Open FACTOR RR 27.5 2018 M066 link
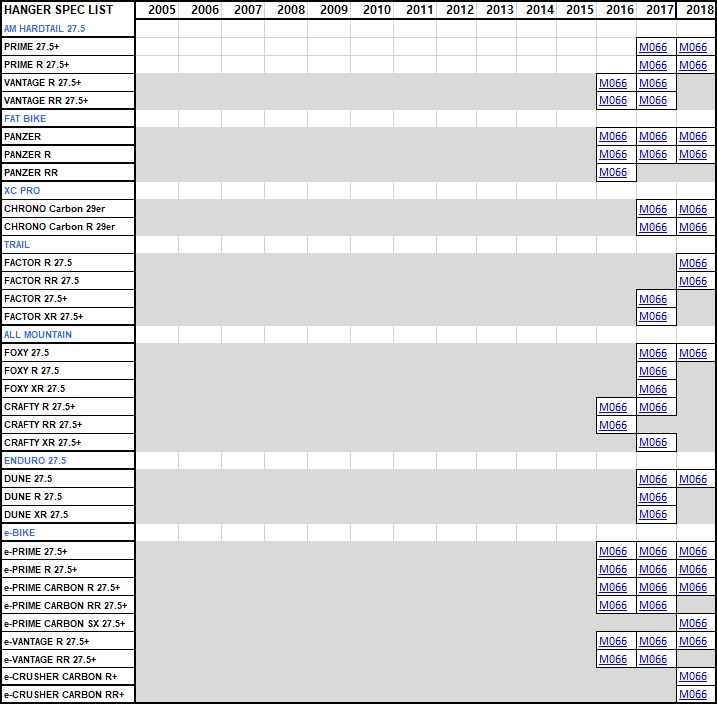Viewport: 717px width, 704px height. point(693,281)
